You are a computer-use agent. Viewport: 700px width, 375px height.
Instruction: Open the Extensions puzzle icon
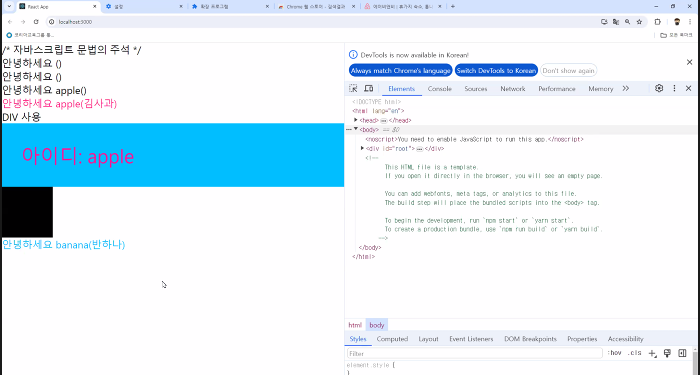click(658, 21)
